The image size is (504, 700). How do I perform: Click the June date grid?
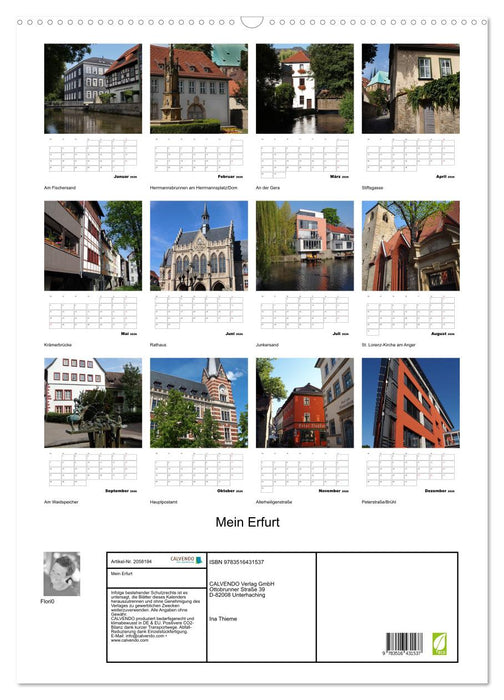pos(199,312)
